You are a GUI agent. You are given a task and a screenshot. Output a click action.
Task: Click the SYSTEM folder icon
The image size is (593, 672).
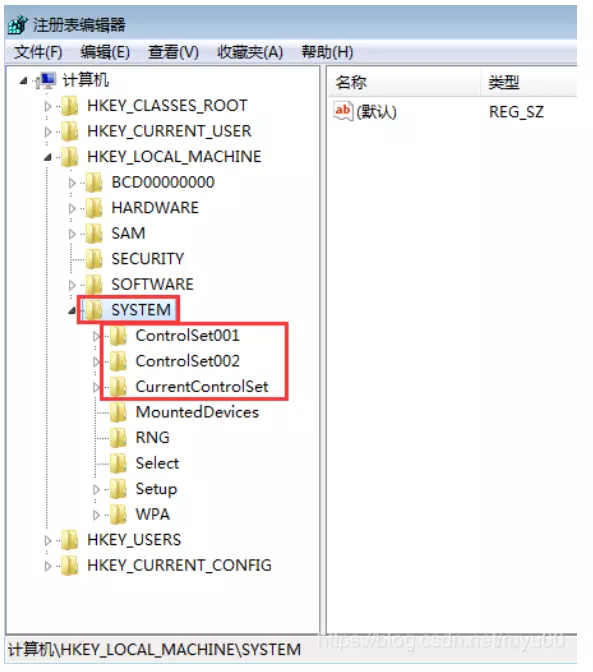point(94,310)
